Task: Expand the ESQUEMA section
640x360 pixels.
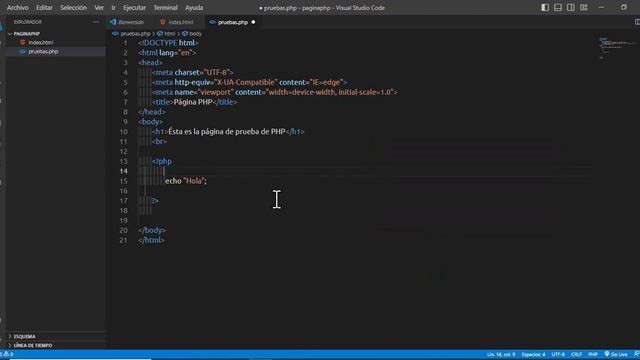Action: [24, 337]
